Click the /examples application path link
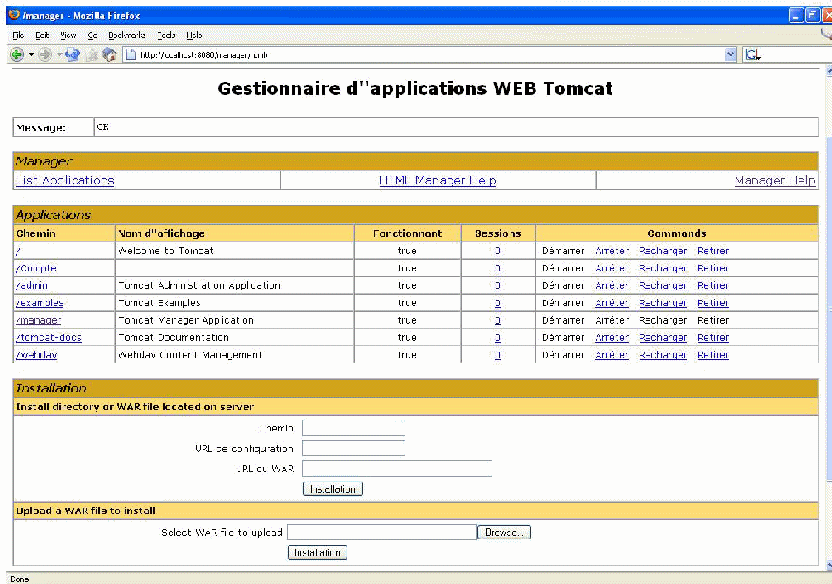Screen dimensions: 832x584 point(39,303)
